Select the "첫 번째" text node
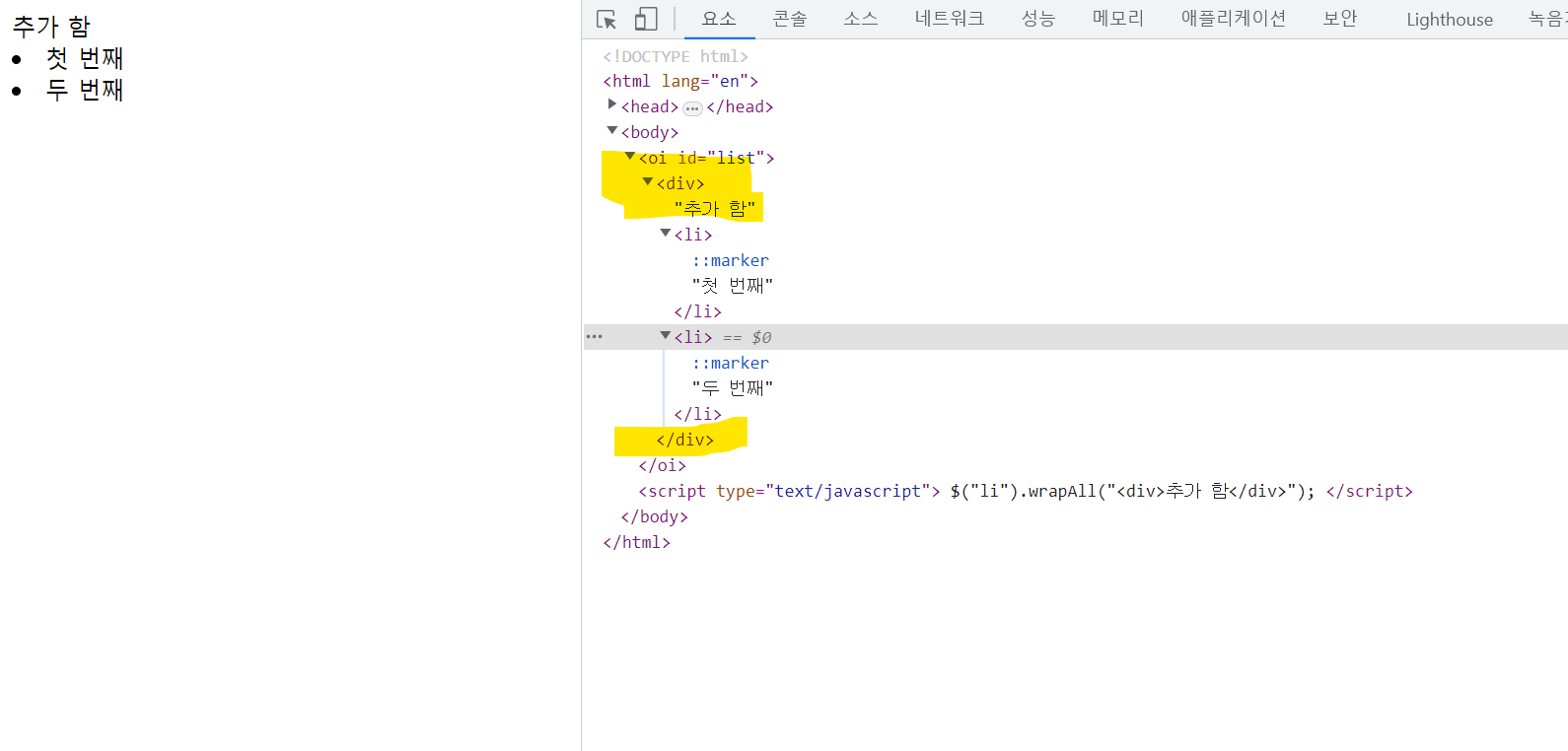1568x751 pixels. 733,286
